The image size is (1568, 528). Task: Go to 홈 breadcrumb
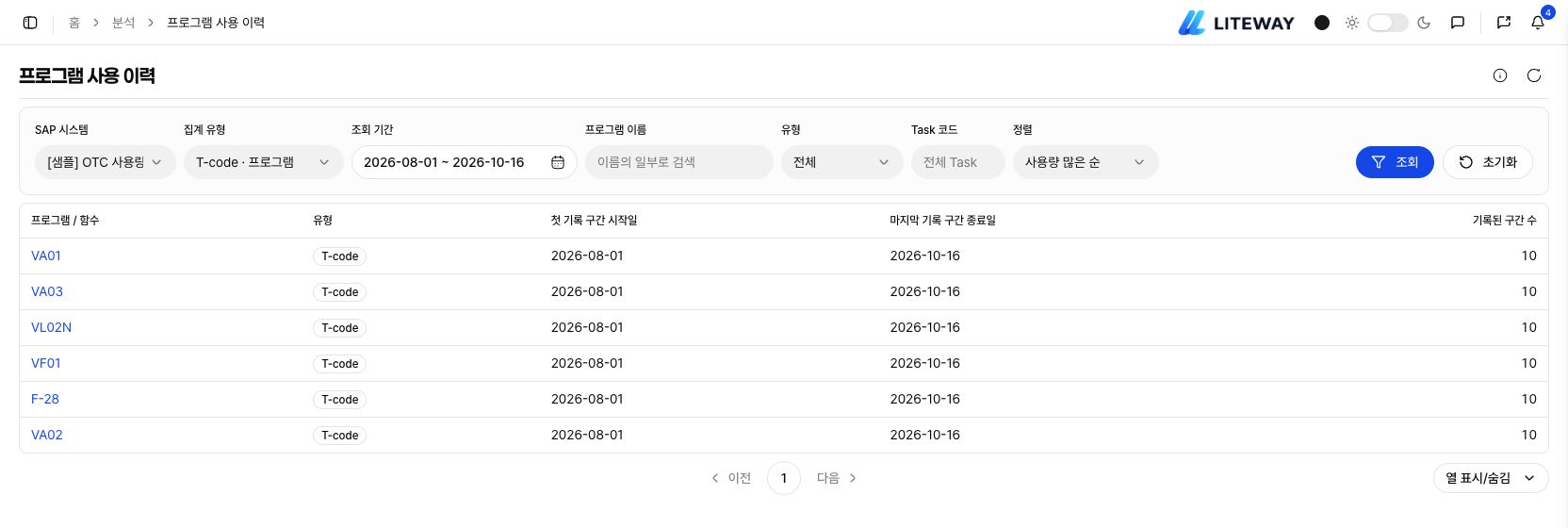74,23
